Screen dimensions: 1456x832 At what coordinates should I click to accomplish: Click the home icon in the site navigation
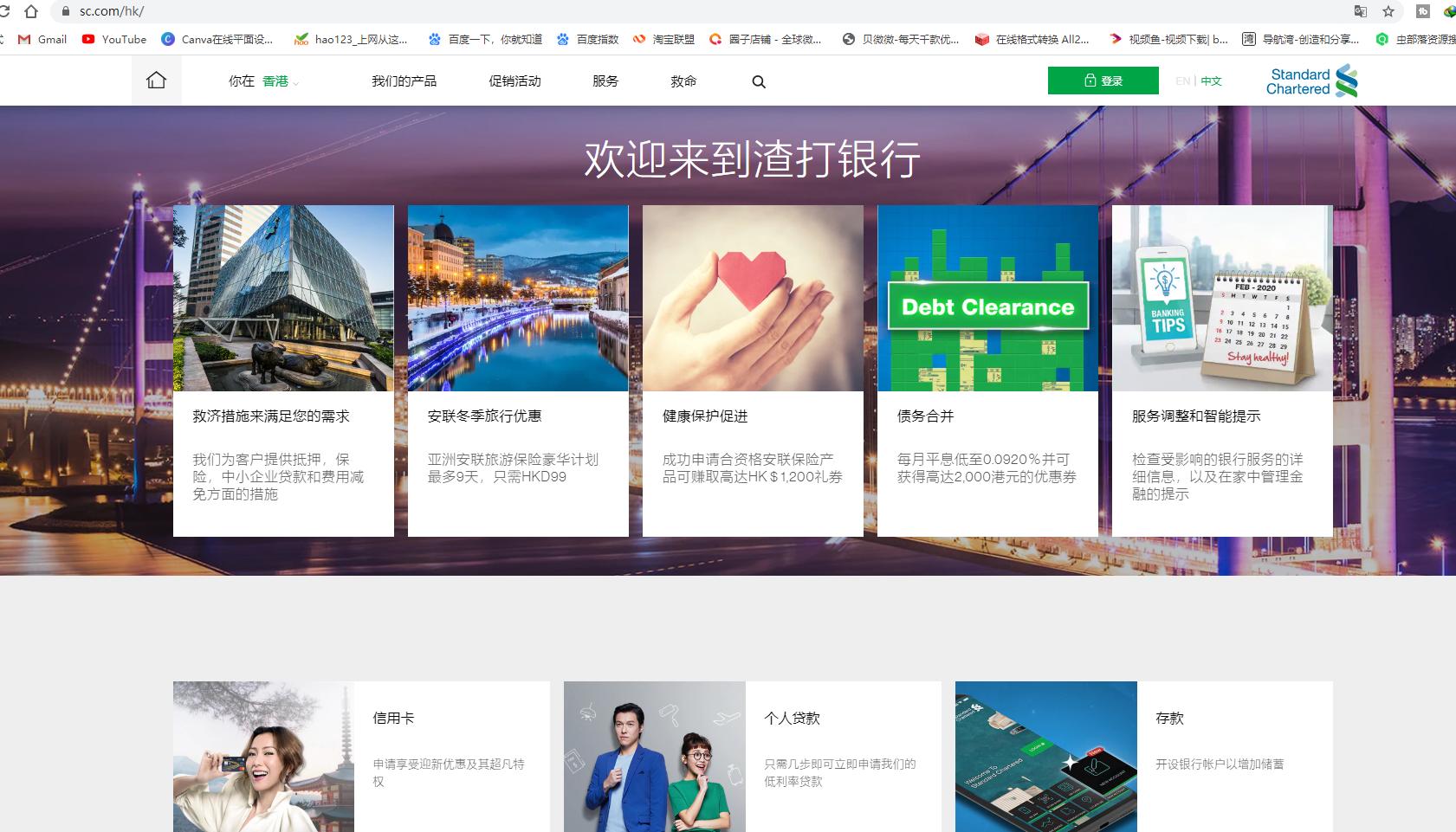pos(156,80)
